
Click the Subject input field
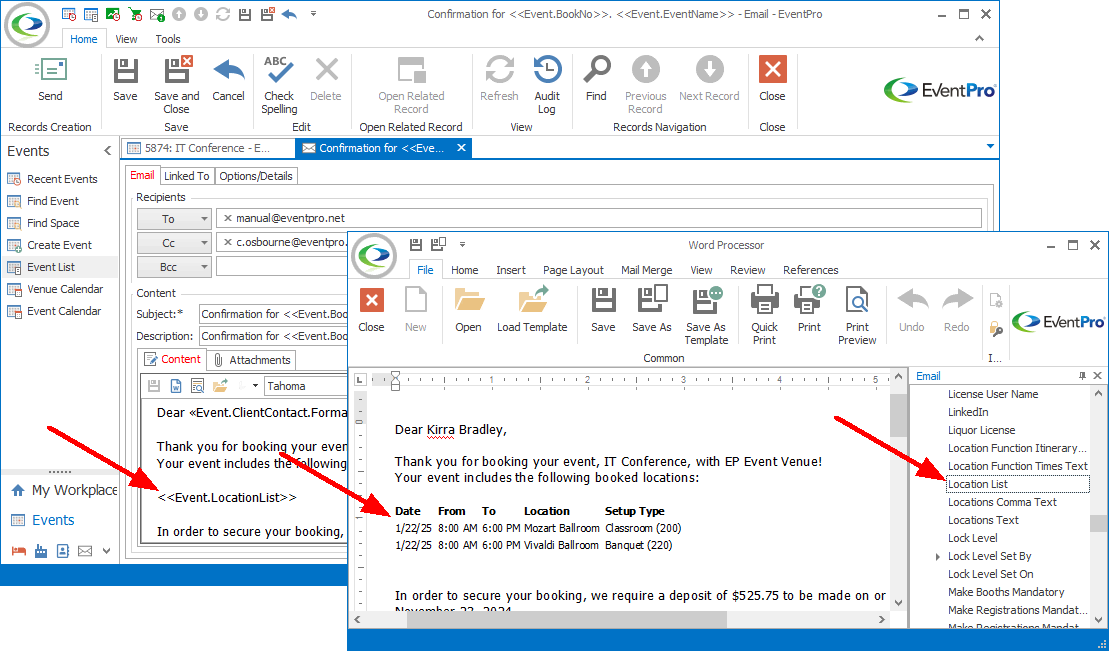pyautogui.click(x=274, y=313)
